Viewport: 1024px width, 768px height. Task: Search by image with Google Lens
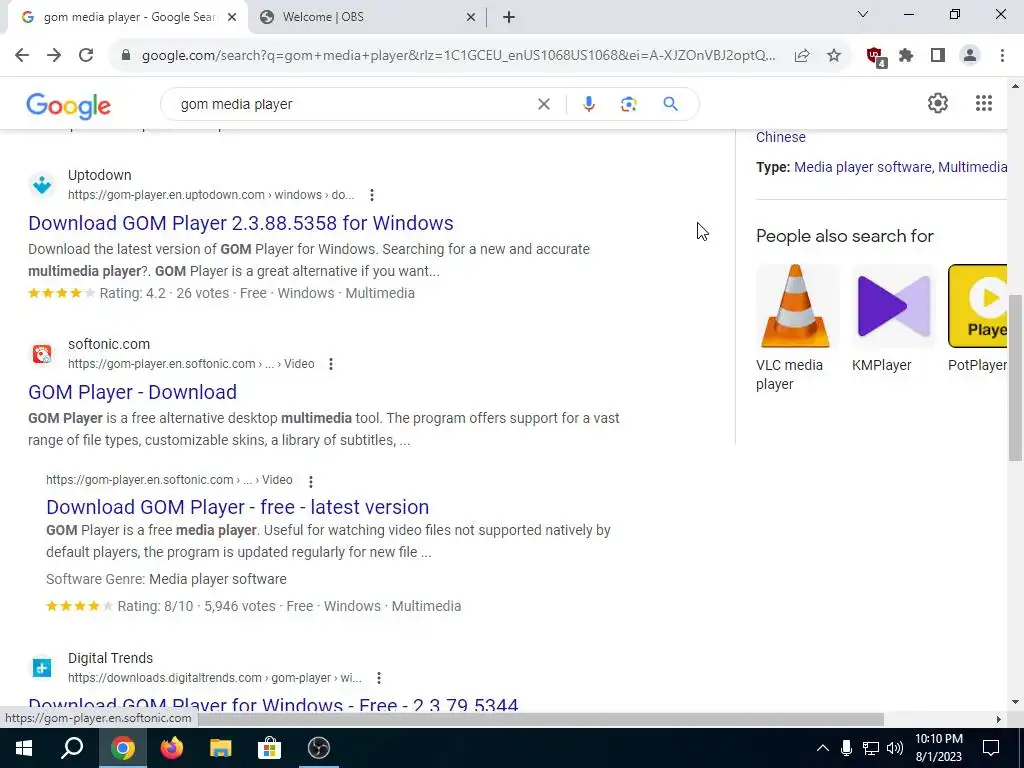(x=628, y=104)
